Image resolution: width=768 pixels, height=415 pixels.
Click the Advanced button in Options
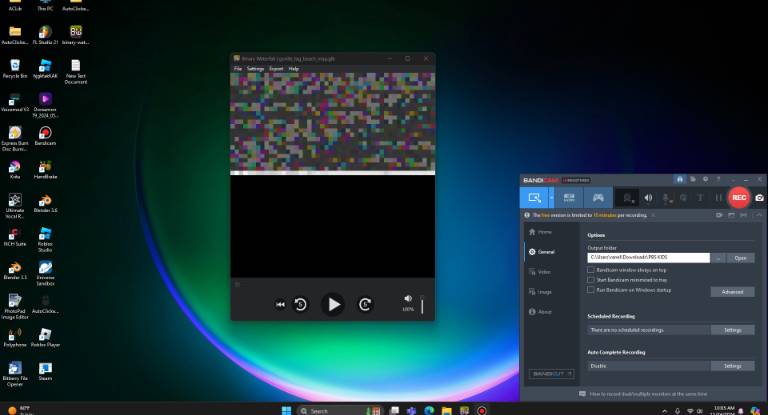tap(732, 292)
